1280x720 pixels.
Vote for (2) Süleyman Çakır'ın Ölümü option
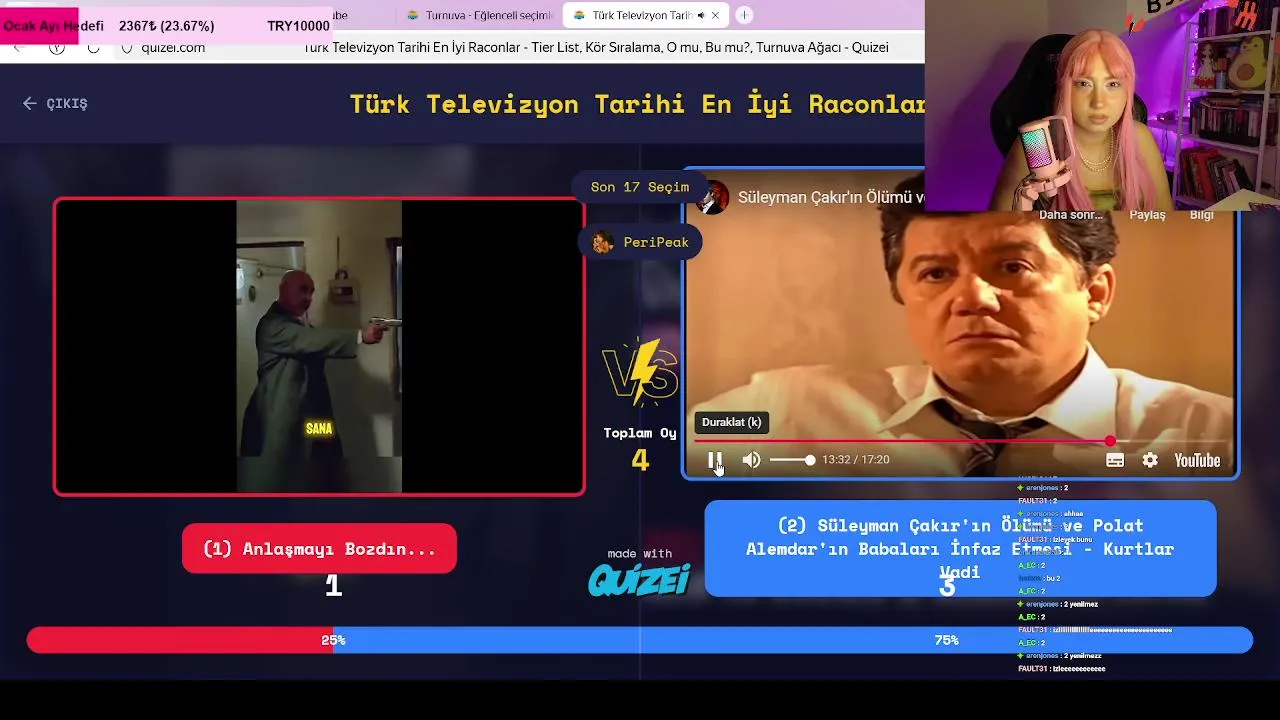tap(960, 549)
